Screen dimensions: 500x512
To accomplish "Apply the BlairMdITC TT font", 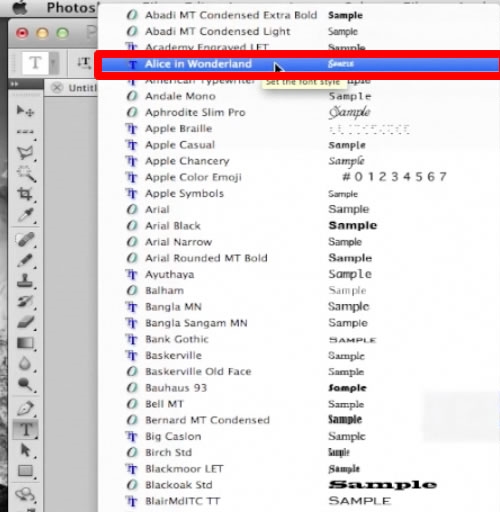I will (x=183, y=501).
